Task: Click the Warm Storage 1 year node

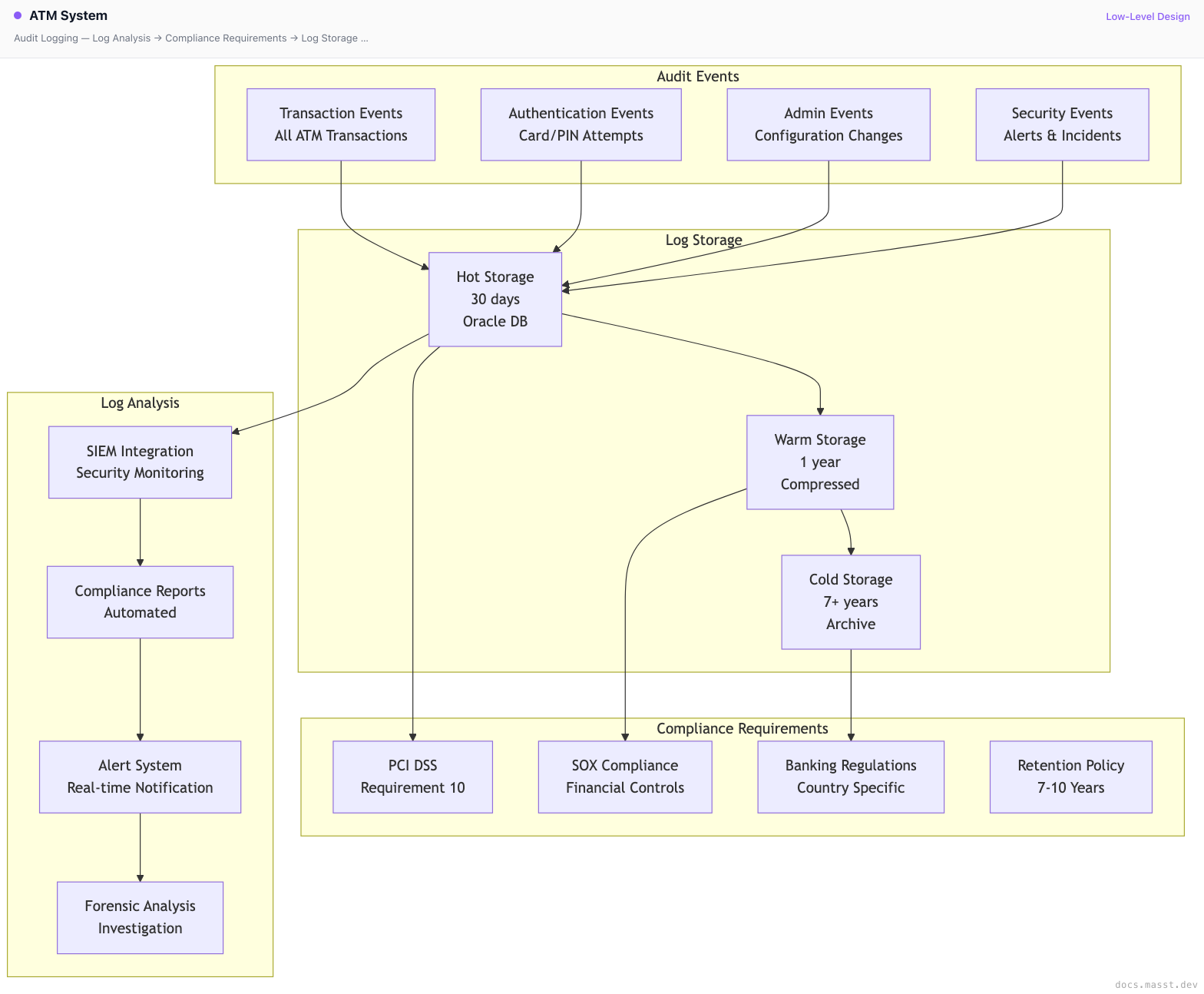Action: 820,462
